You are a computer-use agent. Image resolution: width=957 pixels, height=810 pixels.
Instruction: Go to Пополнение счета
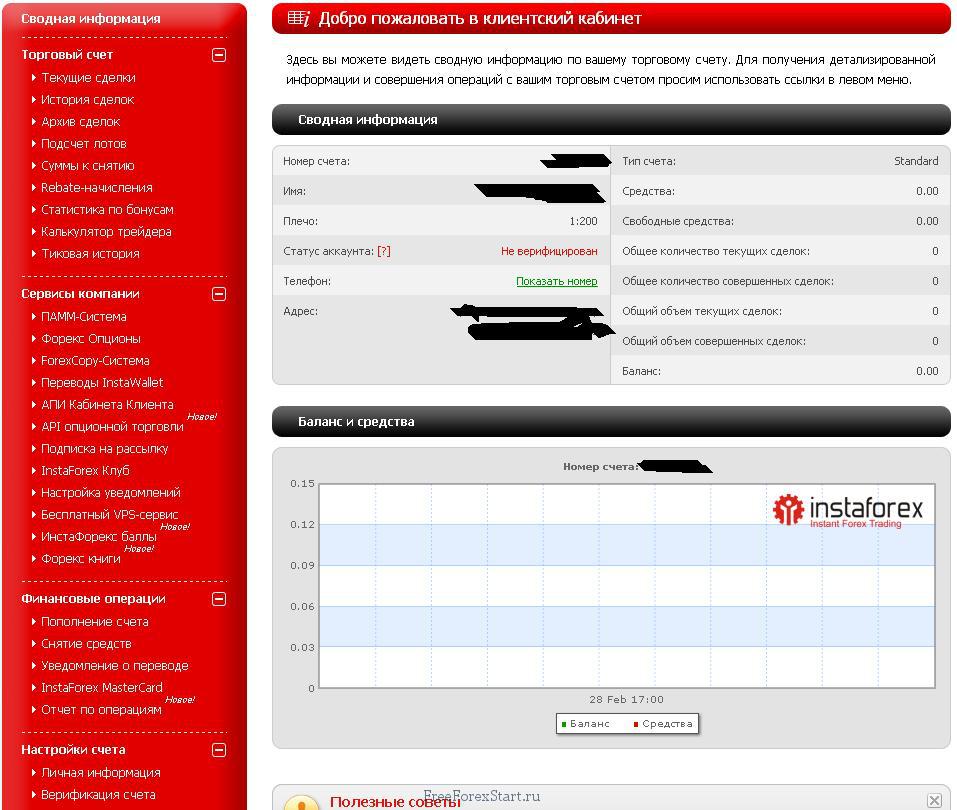point(94,622)
